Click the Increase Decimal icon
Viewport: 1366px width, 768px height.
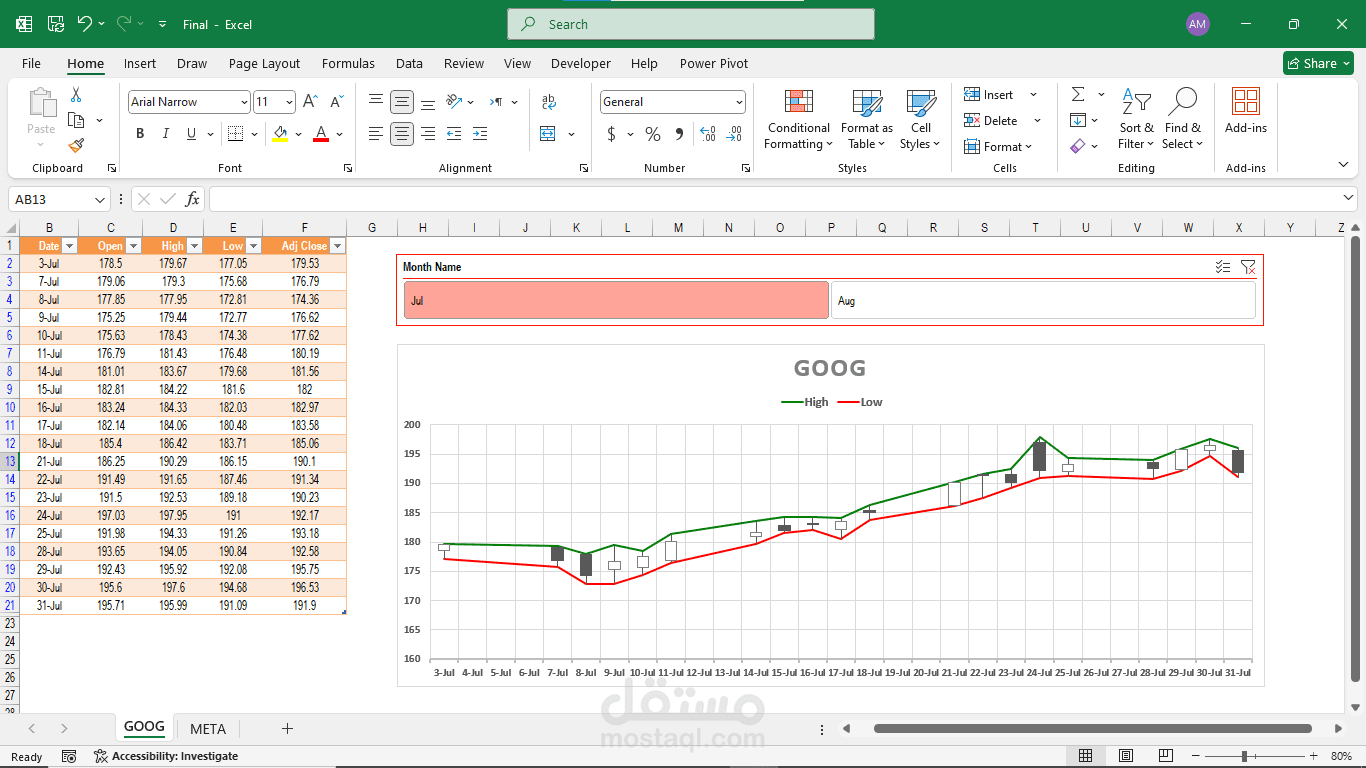[x=708, y=134]
